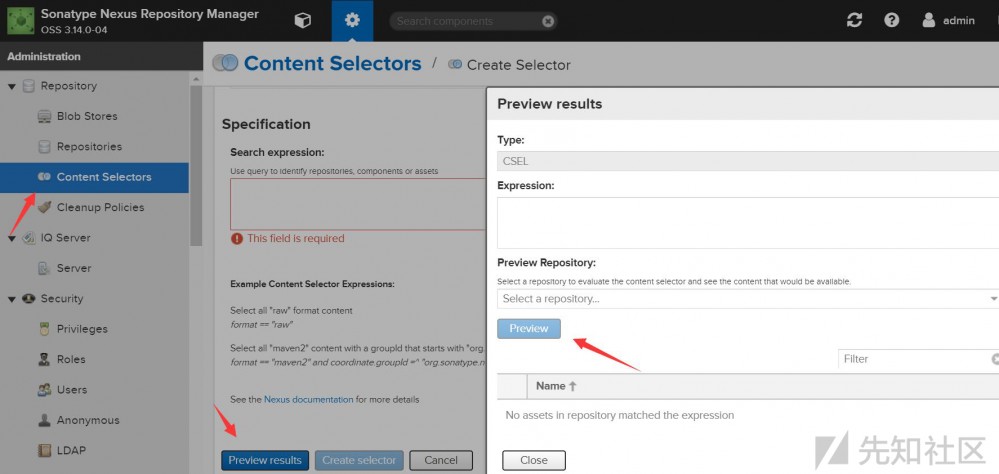Collapse the Repository tree node
Viewport: 999px width, 474px height.
pyautogui.click(x=12, y=86)
